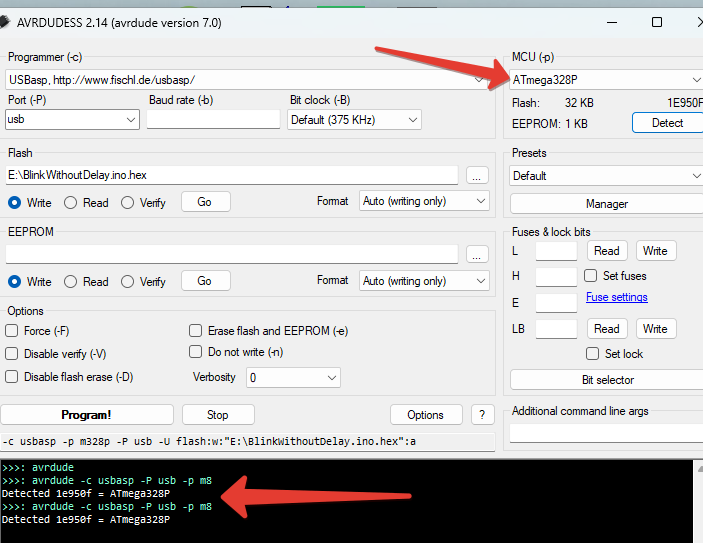This screenshot has height=543, width=703.
Task: Select the Flash Read radio button
Action: [x=71, y=202]
